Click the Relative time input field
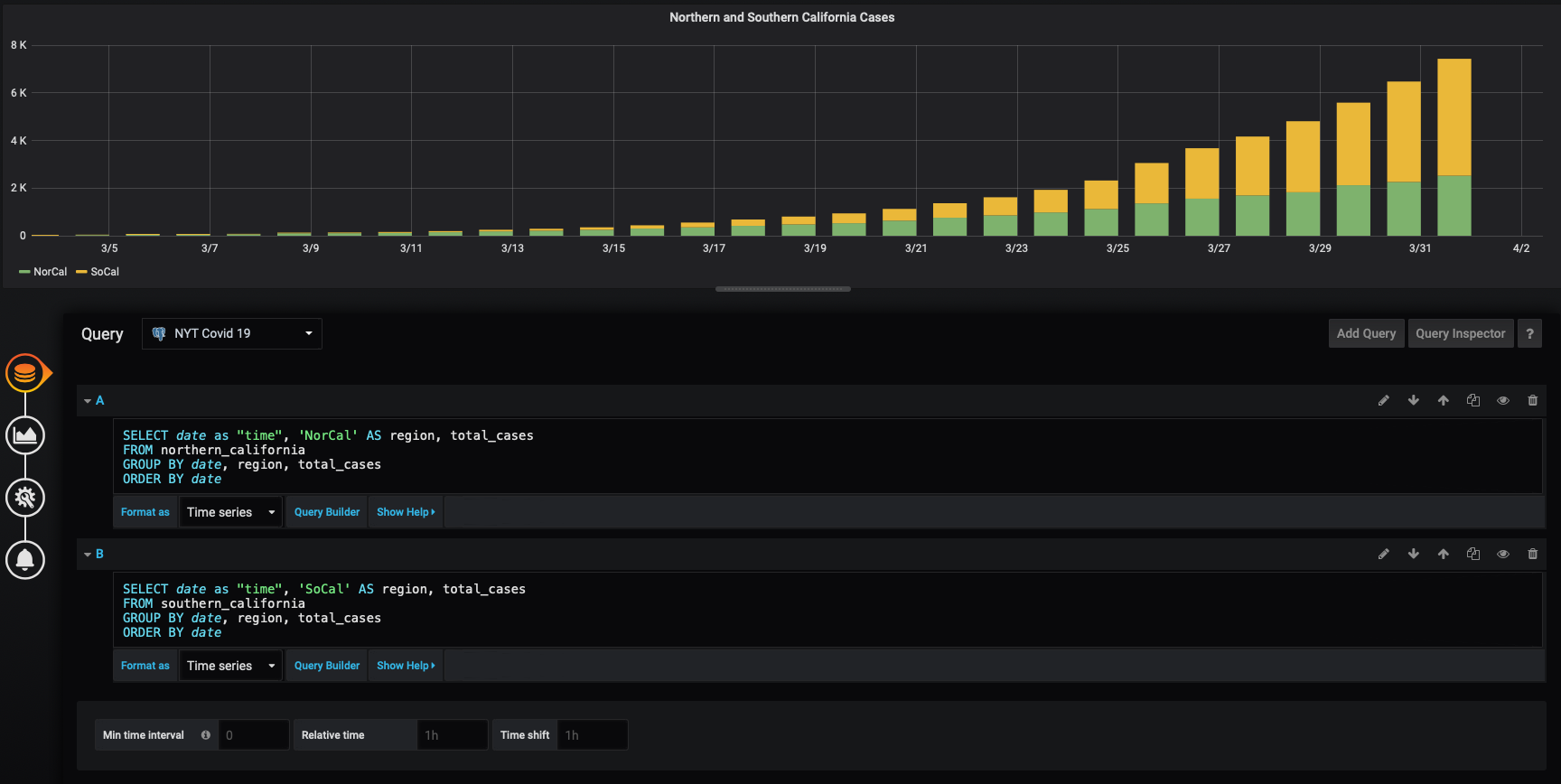The width and height of the screenshot is (1561, 784). click(x=453, y=735)
